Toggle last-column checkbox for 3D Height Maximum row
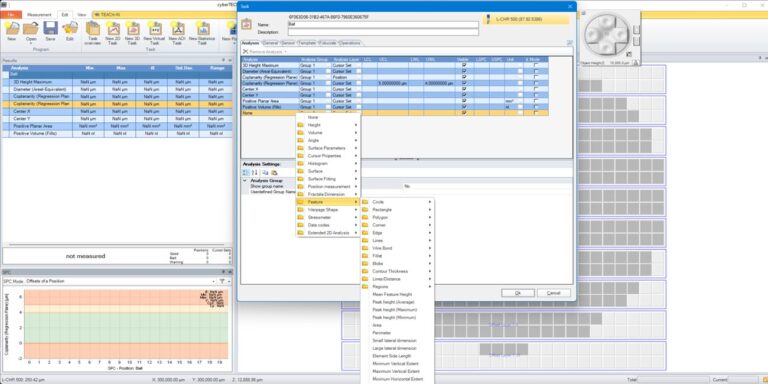This screenshot has height=384, width=768. 536,65
